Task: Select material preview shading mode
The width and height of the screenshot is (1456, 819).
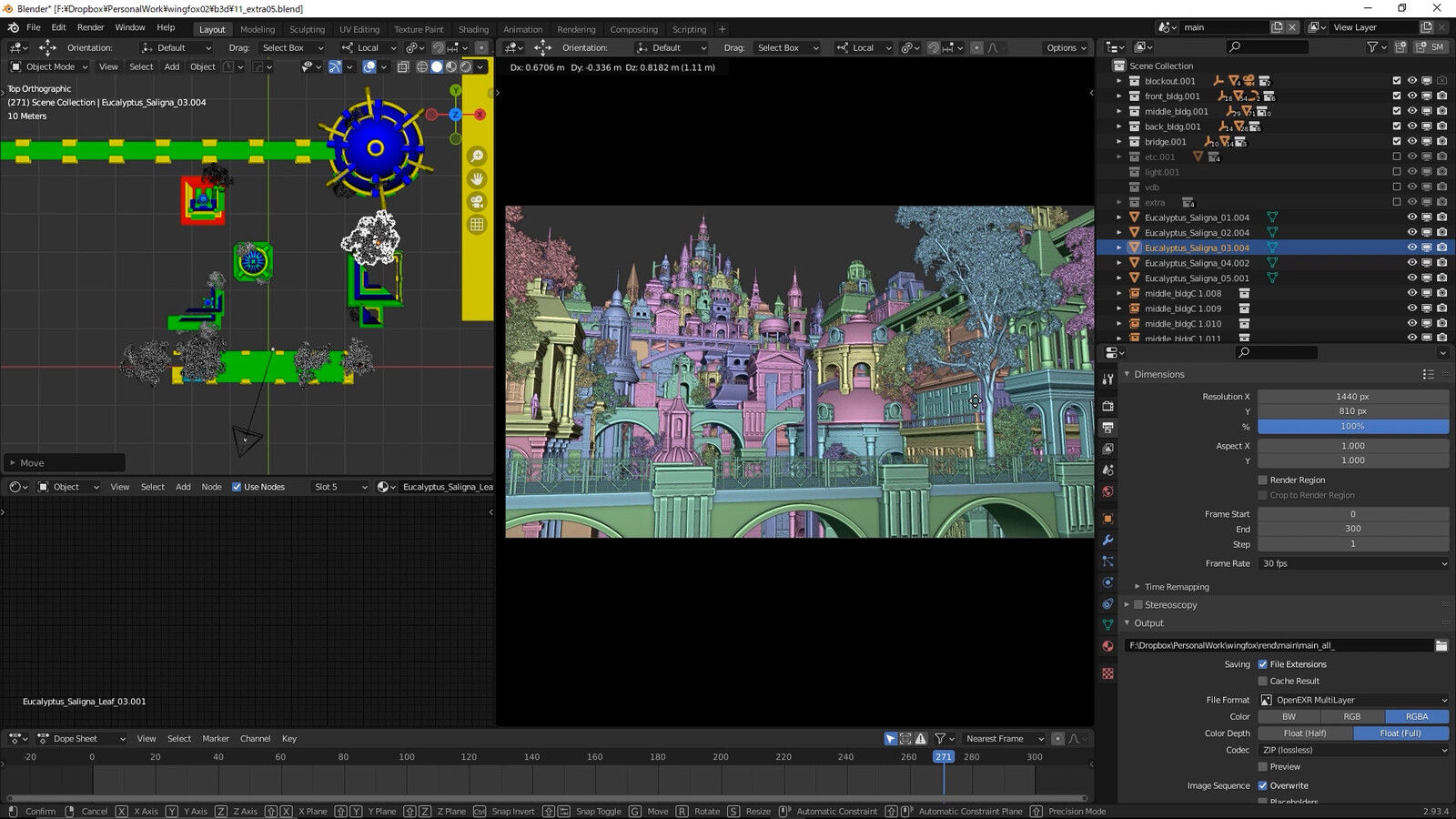Action: [x=451, y=66]
